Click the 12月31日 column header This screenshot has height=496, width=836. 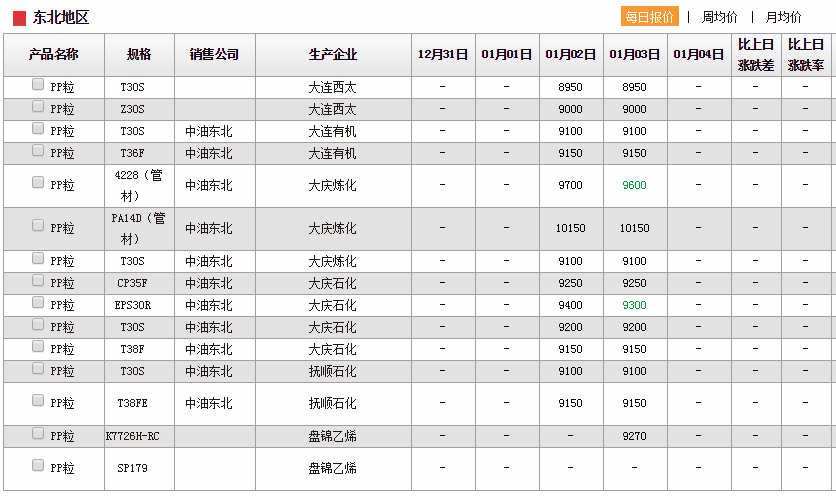coord(443,54)
